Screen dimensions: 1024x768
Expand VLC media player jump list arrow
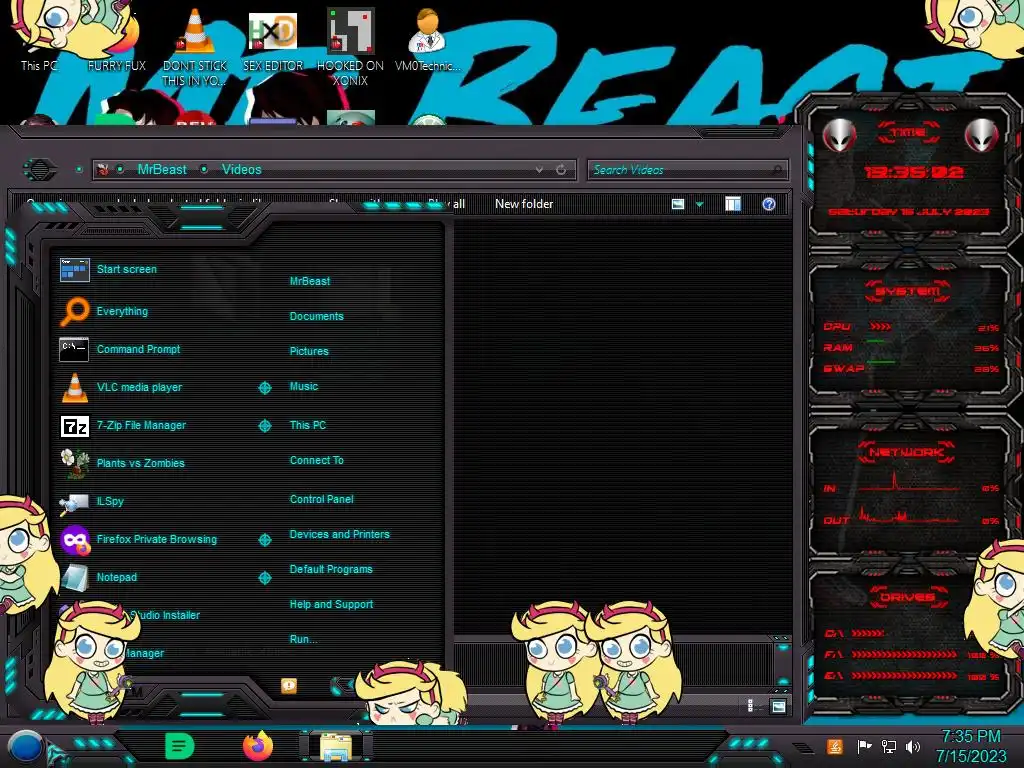pyautogui.click(x=264, y=388)
